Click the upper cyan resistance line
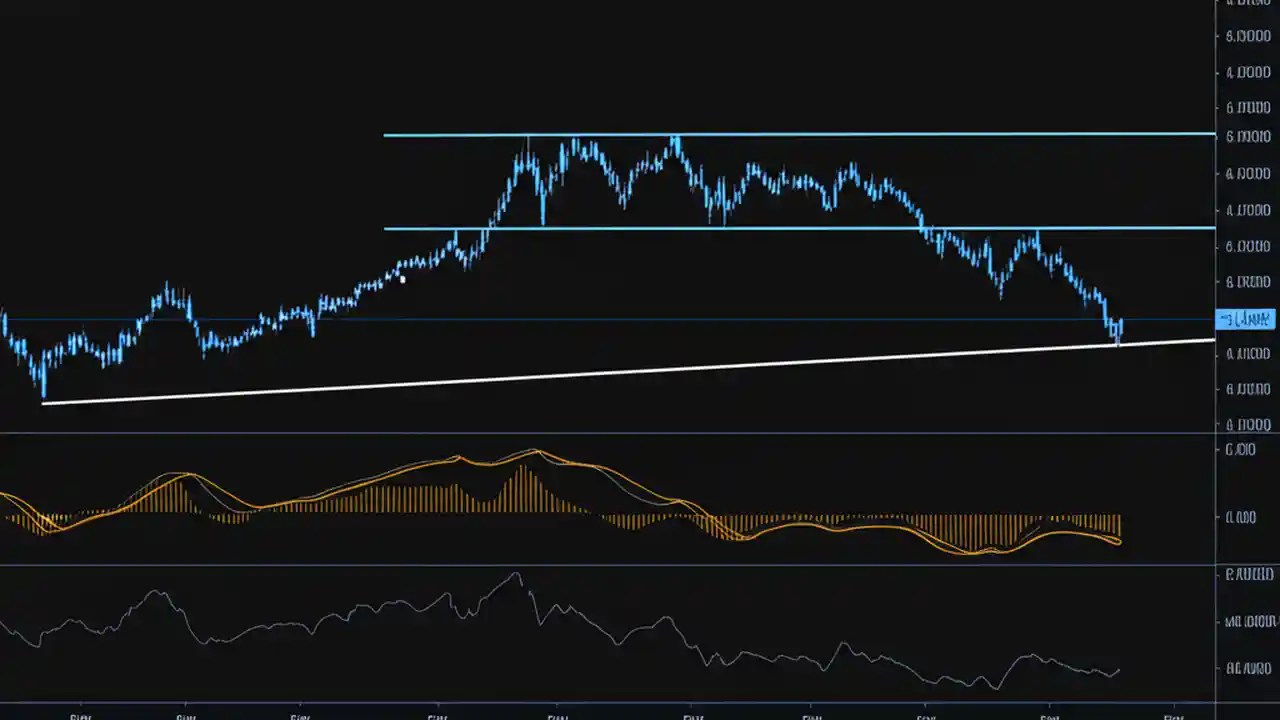Image resolution: width=1280 pixels, height=720 pixels. [800, 134]
